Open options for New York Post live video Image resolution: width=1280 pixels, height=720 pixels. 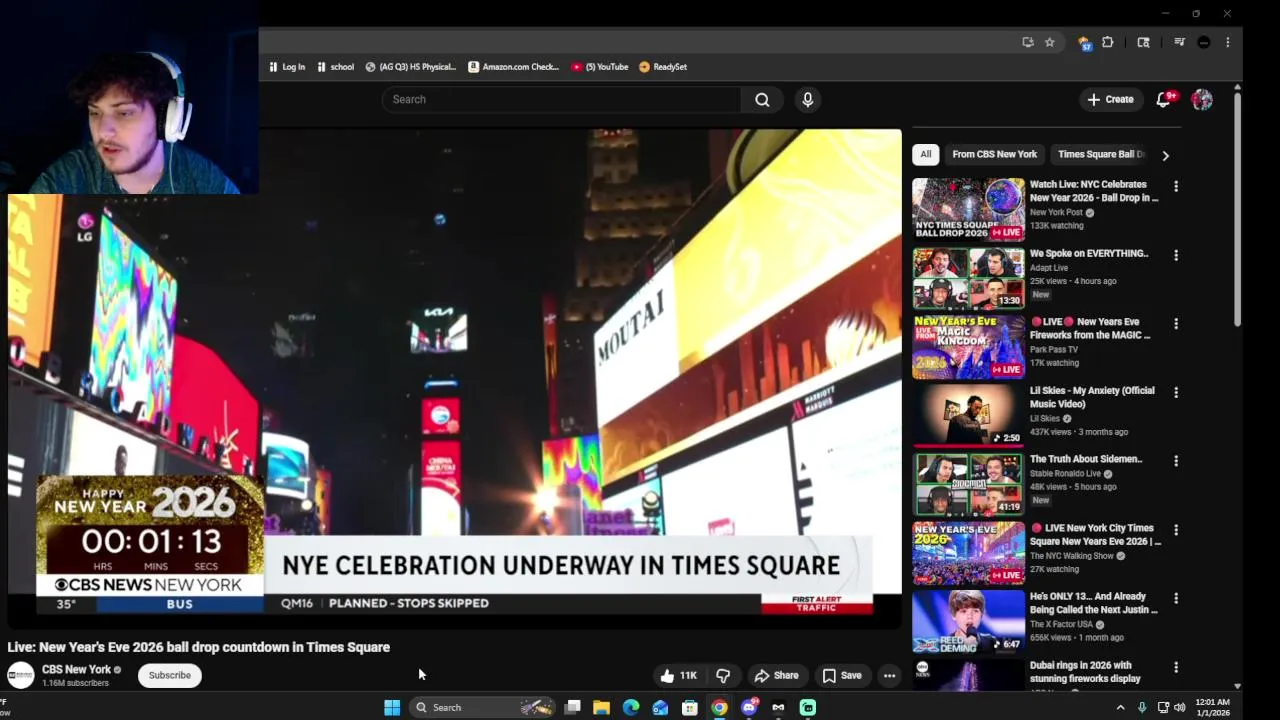click(1176, 186)
